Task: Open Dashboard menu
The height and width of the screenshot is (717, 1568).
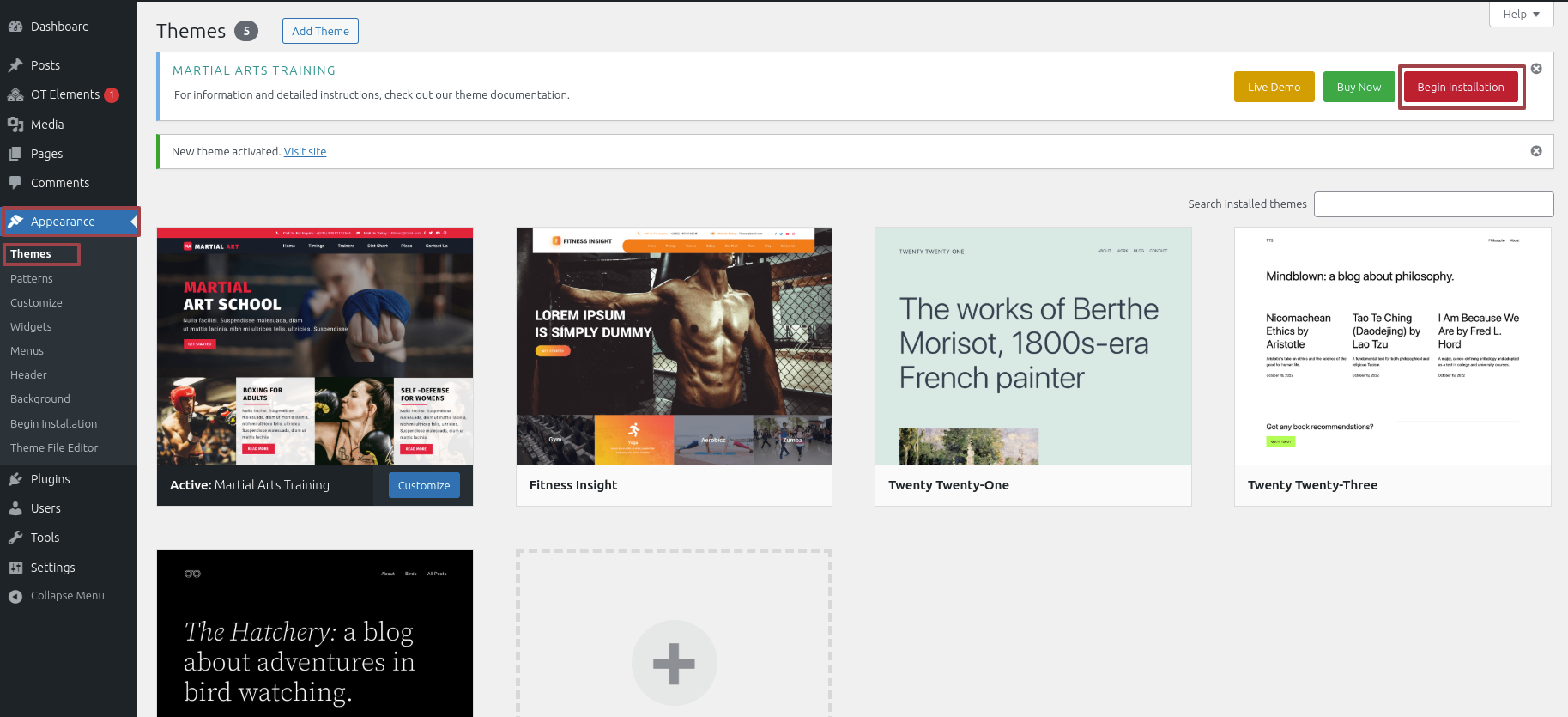Action: [x=69, y=27]
